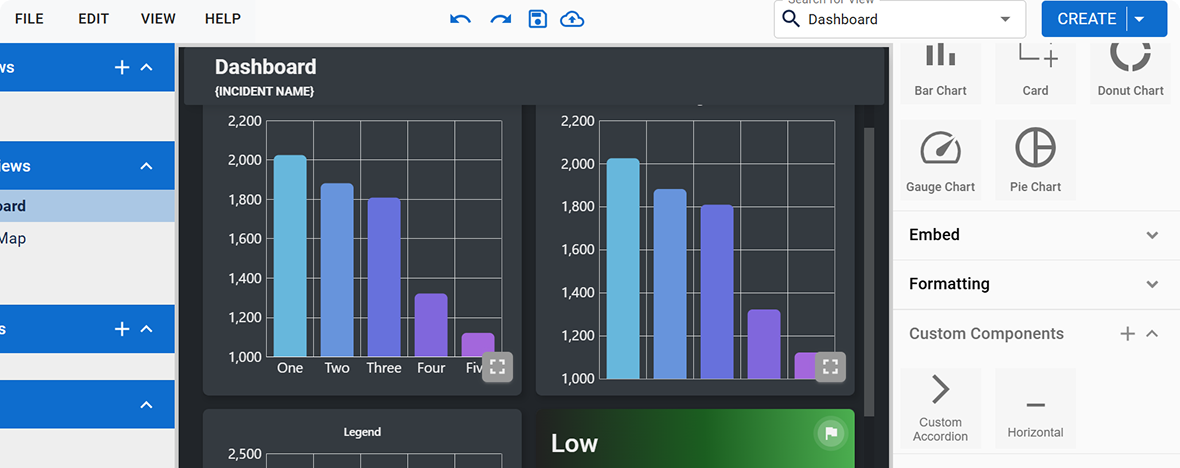Add the Horizontal custom component
The image size is (1180, 468).
(1035, 407)
